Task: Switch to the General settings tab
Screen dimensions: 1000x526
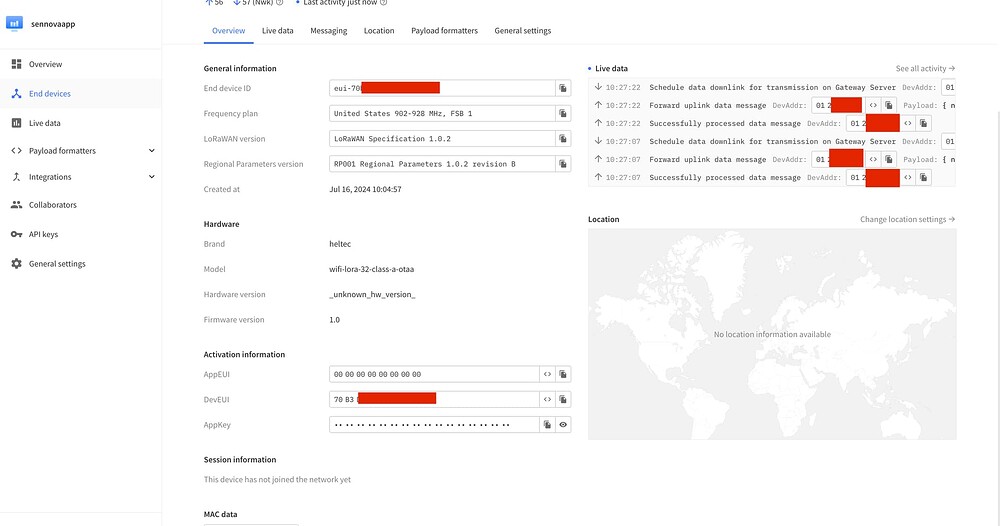Action: [522, 31]
